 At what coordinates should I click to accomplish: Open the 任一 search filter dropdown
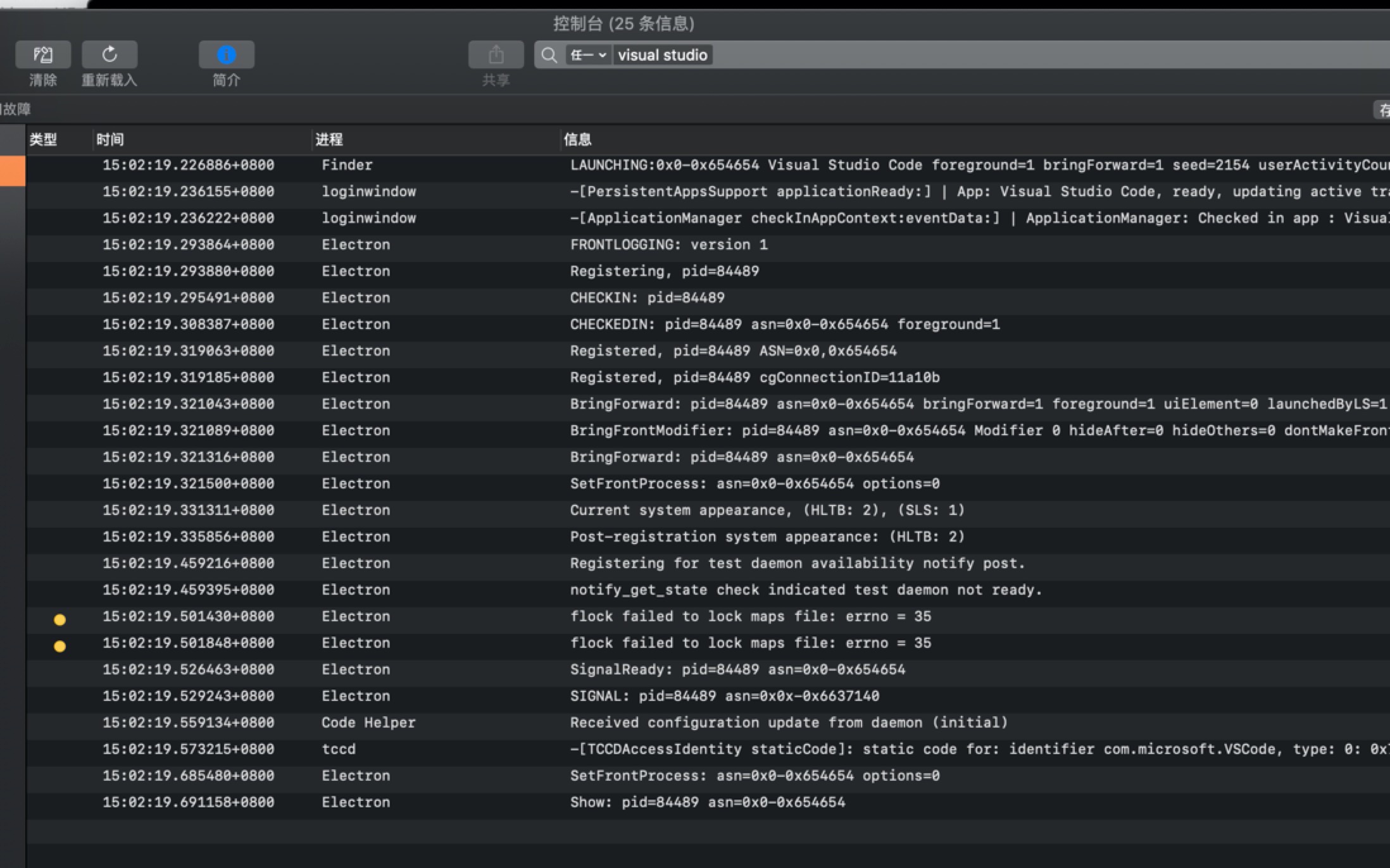pos(585,55)
